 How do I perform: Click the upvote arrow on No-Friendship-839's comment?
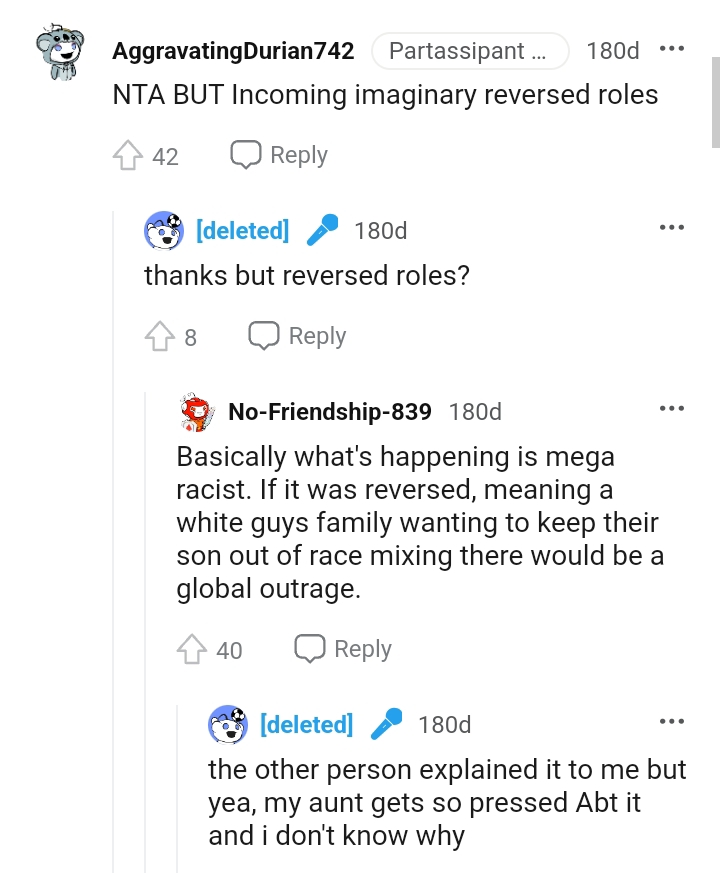pos(190,650)
